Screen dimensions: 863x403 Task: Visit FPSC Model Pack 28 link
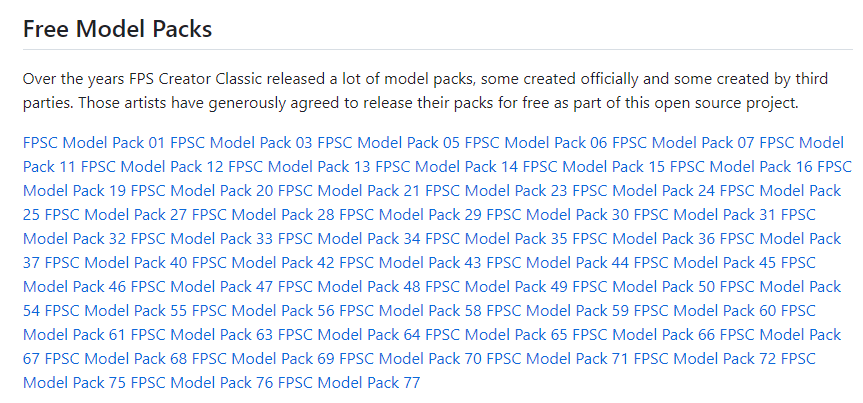(263, 214)
